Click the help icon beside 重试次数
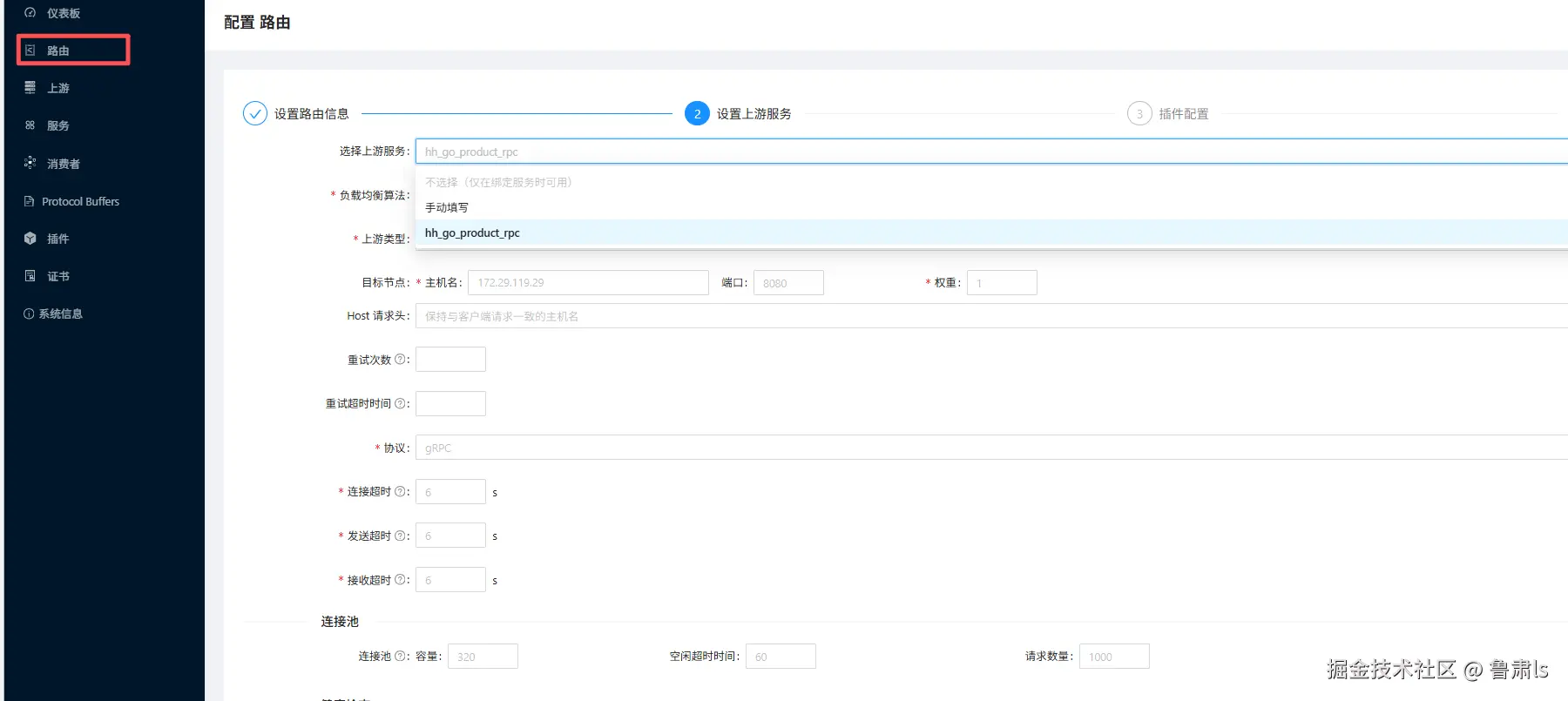1568x701 pixels. [400, 360]
